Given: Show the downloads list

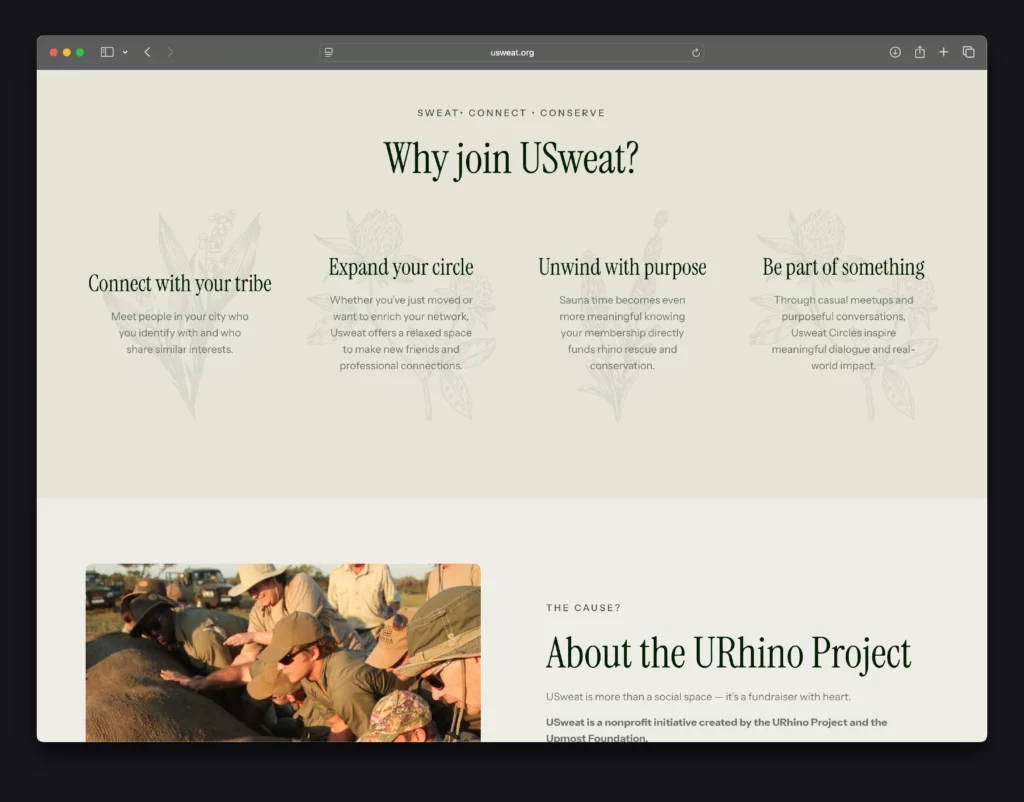Looking at the screenshot, I should [895, 52].
